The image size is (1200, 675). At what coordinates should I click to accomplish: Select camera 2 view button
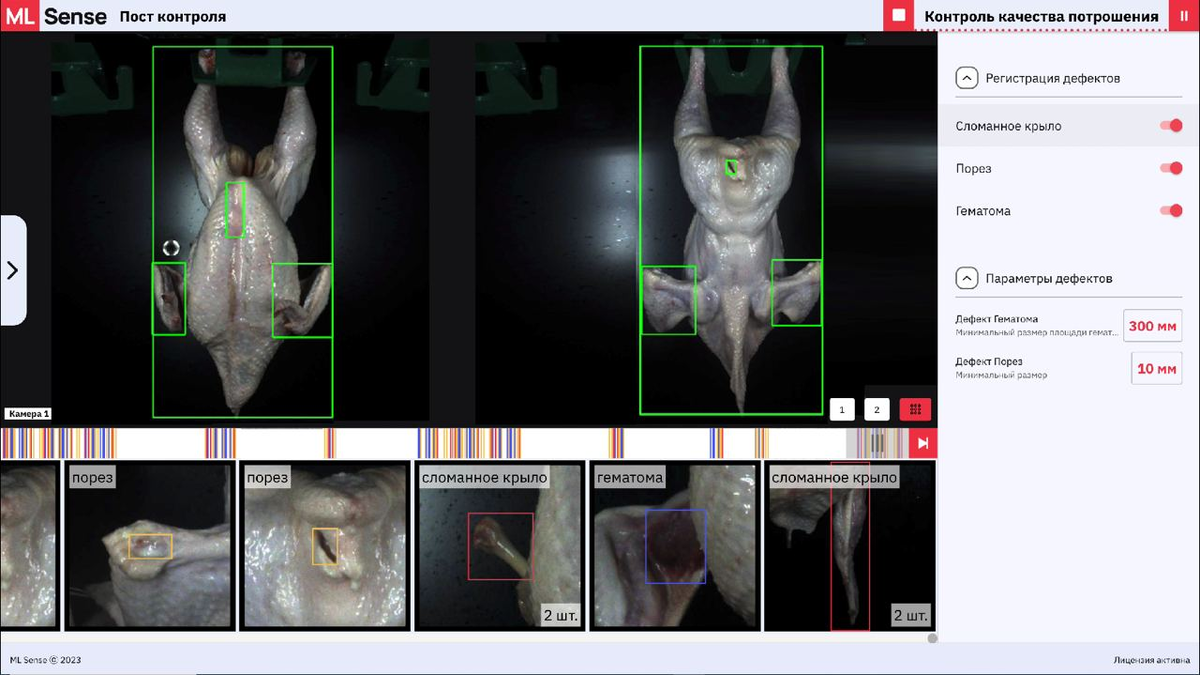click(877, 409)
